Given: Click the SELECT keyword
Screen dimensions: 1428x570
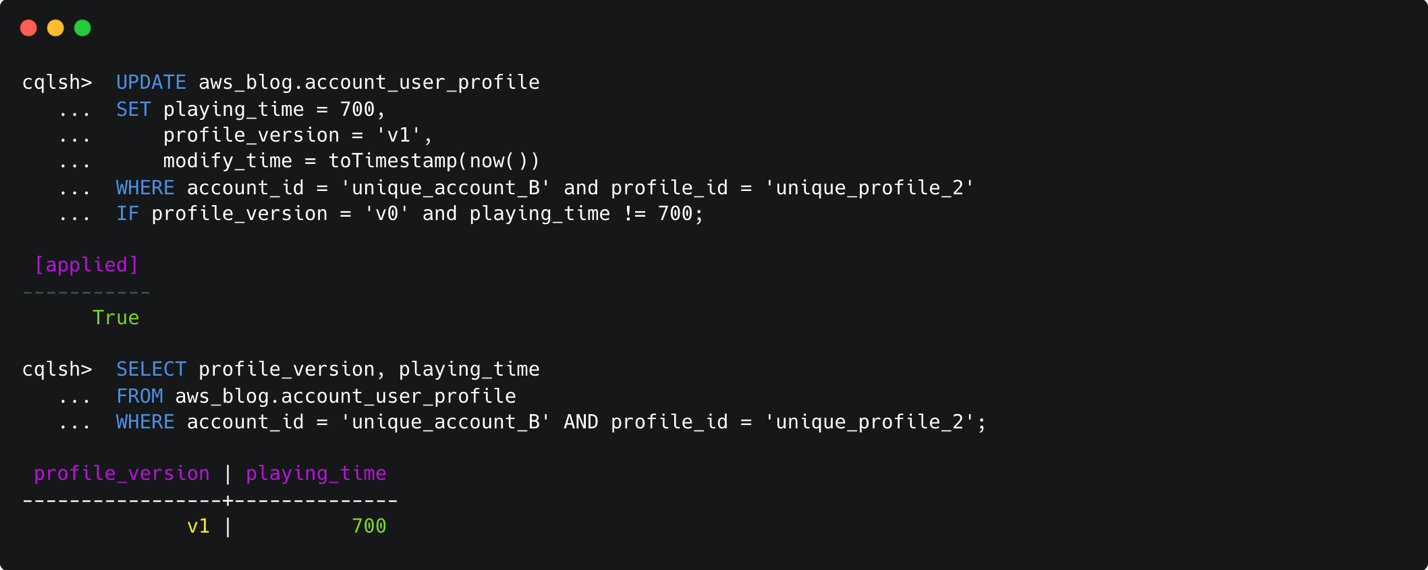Looking at the screenshot, I should (x=151, y=370).
